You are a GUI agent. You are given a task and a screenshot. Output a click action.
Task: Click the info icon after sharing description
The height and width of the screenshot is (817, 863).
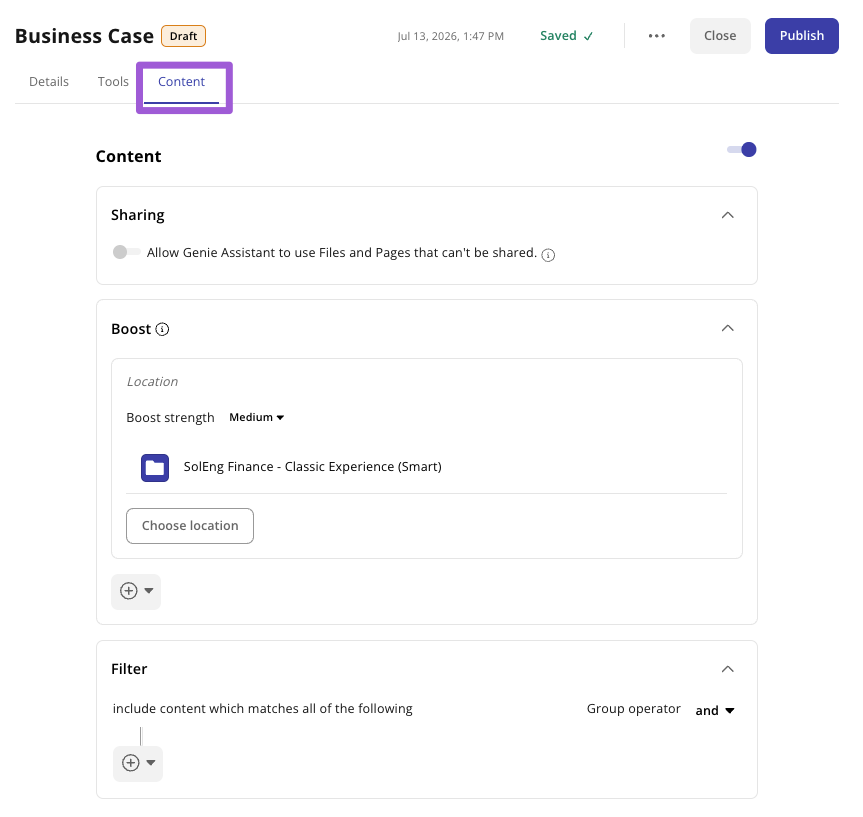548,255
